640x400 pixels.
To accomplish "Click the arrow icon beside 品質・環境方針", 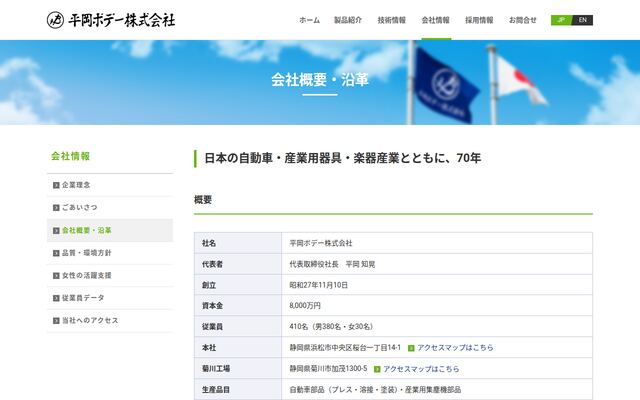I will click(x=56, y=253).
